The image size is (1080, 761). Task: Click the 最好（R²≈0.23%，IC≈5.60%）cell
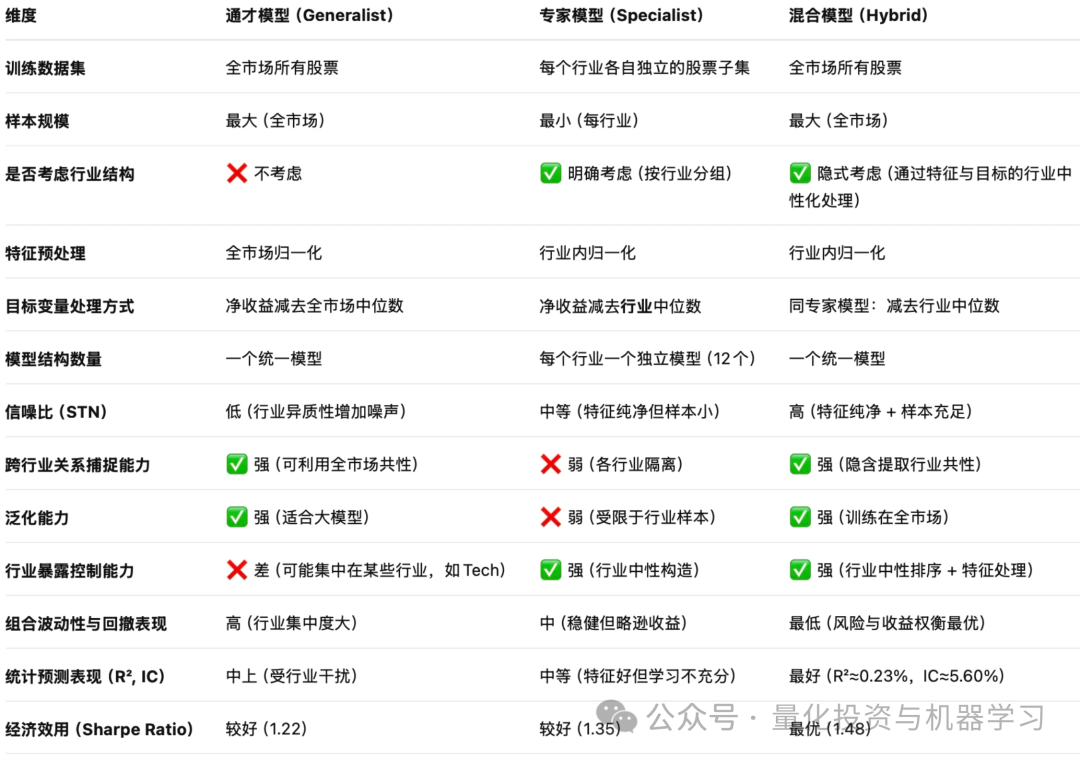(896, 676)
